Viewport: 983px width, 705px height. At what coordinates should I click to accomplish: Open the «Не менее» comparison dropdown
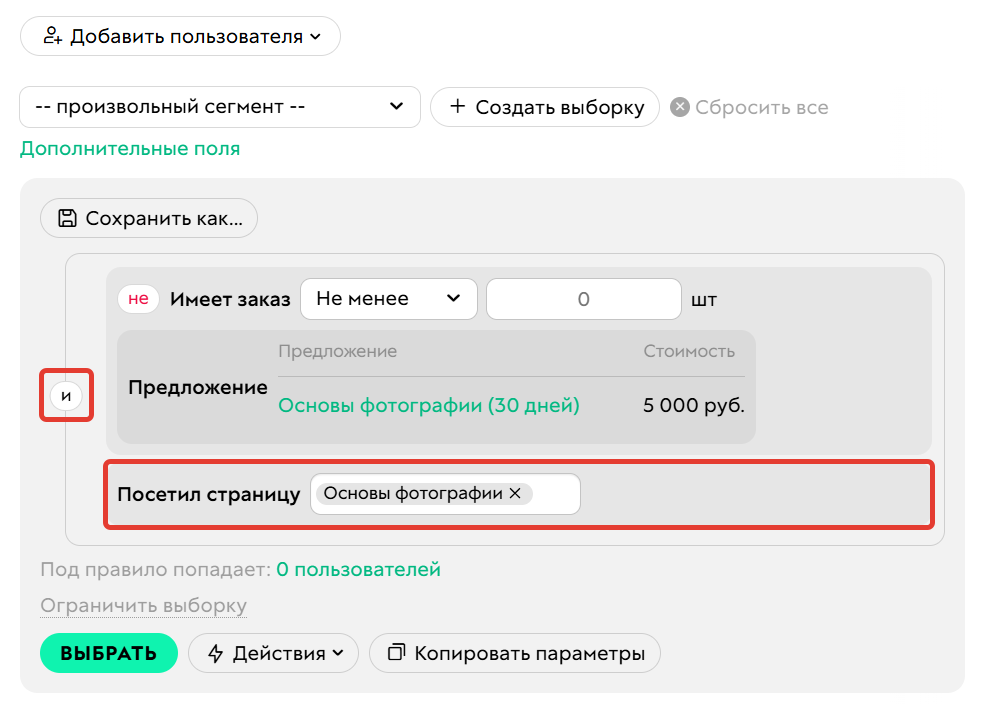point(388,298)
